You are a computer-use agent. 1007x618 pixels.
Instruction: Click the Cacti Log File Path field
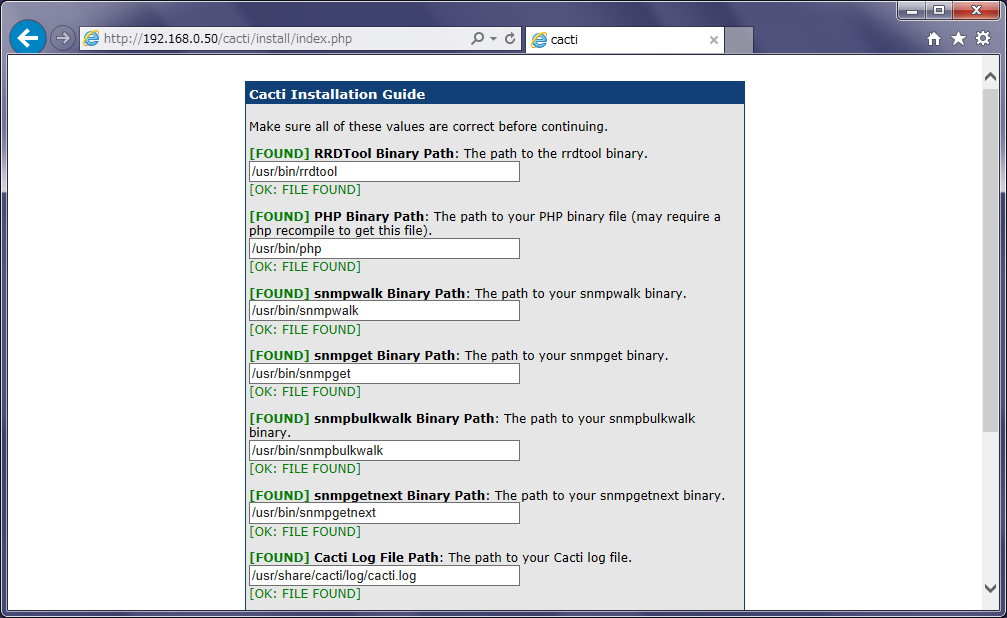point(384,576)
